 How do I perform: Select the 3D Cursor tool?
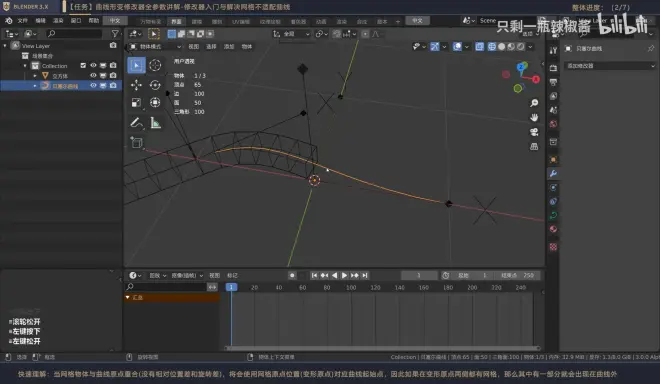click(x=155, y=65)
